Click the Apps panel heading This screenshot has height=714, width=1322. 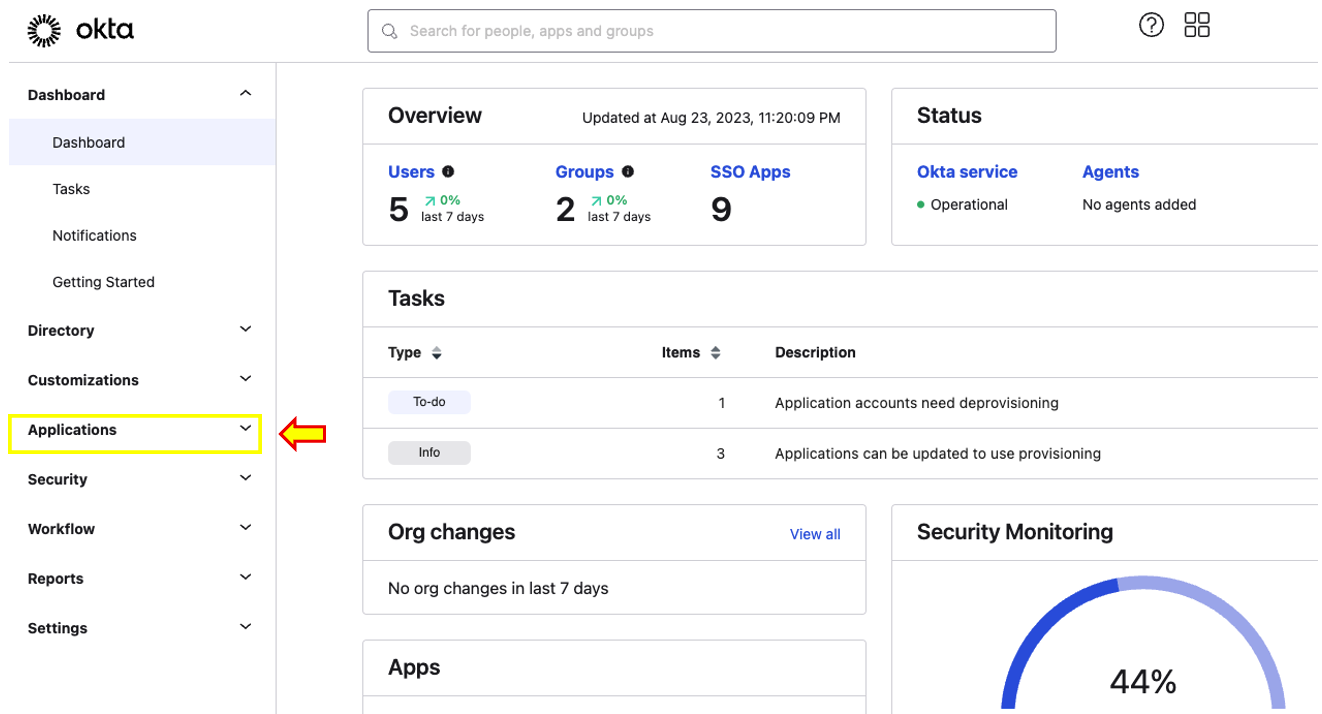tap(414, 667)
